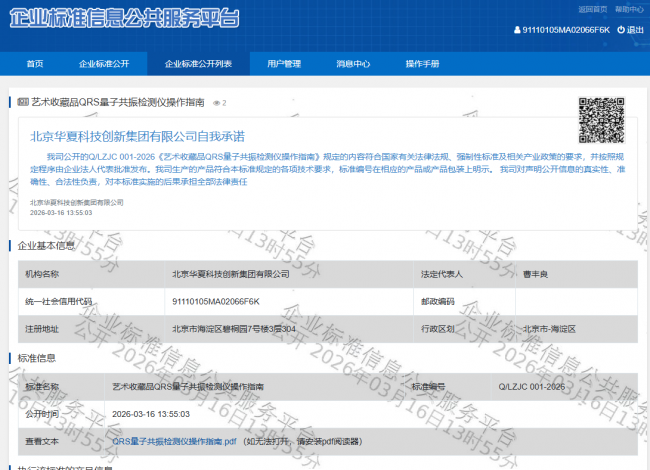Click the document icon before the standard title
Image resolution: width=650 pixels, height=470 pixels.
[23, 102]
